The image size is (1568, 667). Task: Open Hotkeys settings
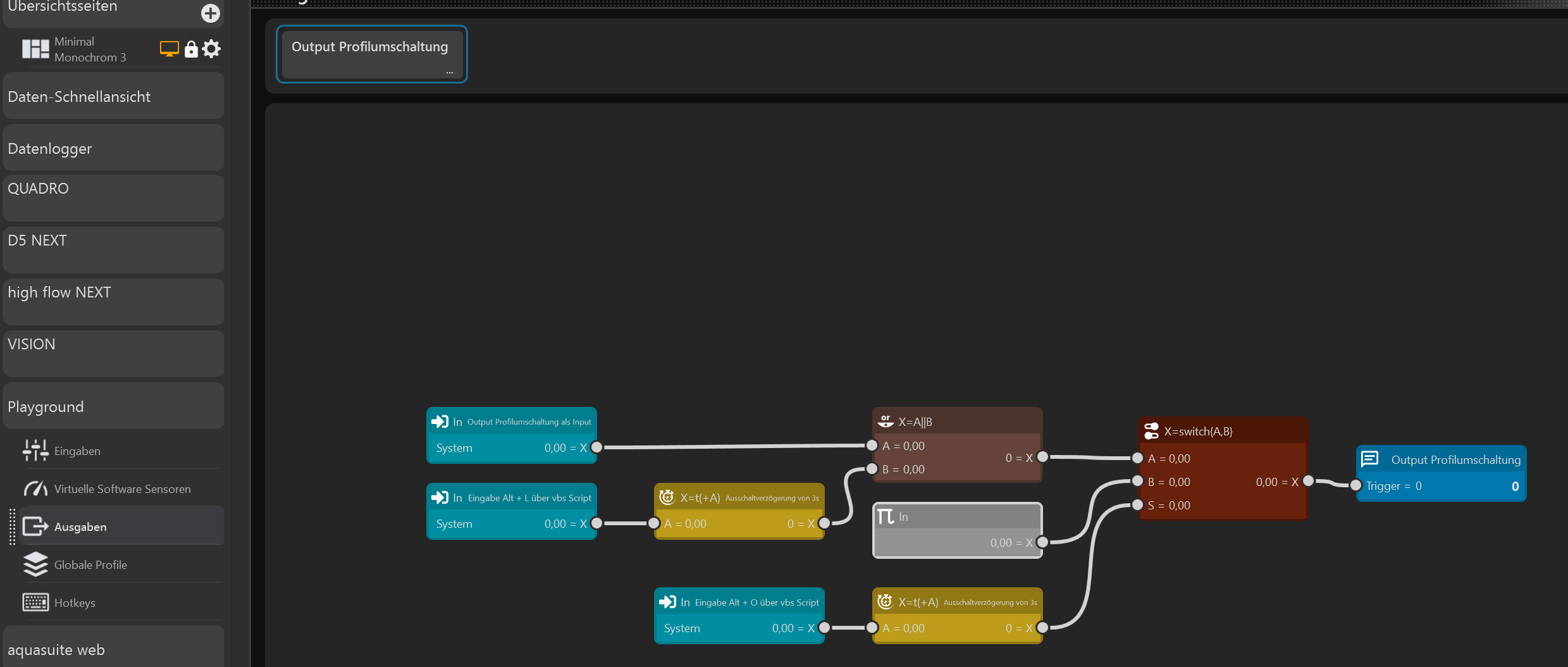pyautogui.click(x=75, y=602)
